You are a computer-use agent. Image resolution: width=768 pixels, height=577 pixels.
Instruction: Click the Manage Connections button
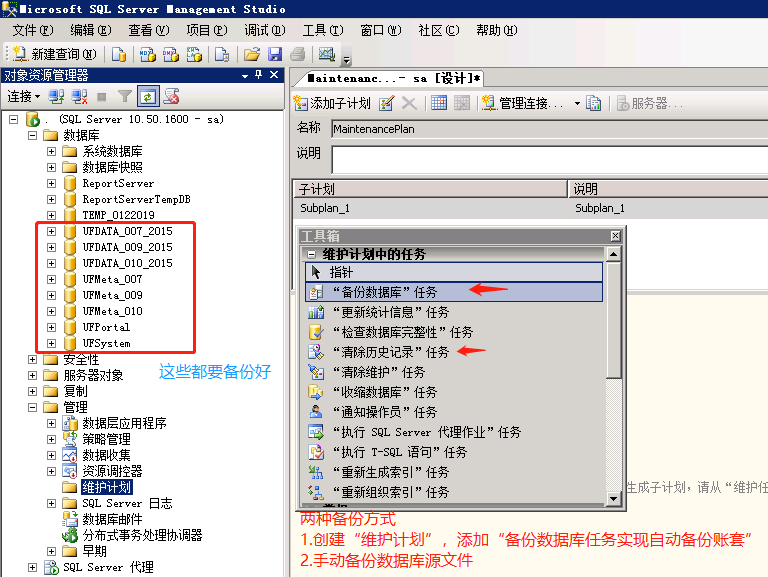click(x=523, y=103)
